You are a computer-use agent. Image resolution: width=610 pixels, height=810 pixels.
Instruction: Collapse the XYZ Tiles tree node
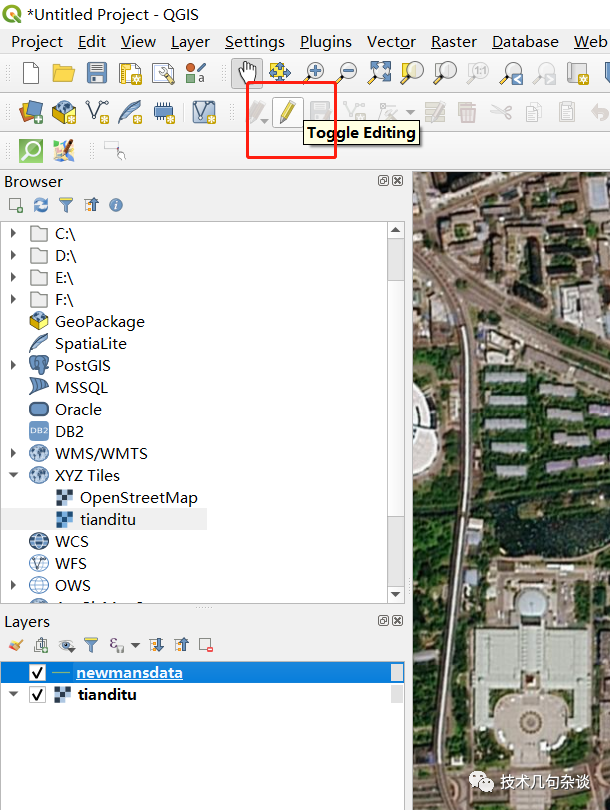pyautogui.click(x=13, y=475)
